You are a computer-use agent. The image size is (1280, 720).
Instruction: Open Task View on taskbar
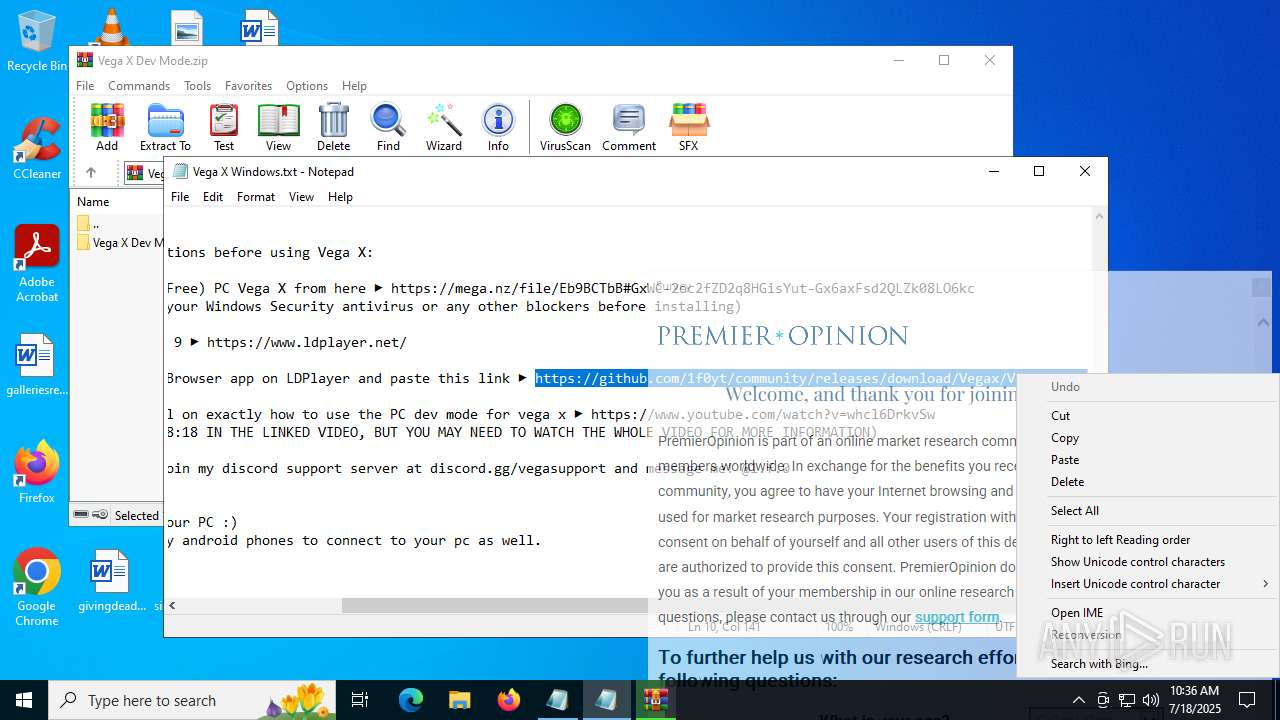(360, 700)
